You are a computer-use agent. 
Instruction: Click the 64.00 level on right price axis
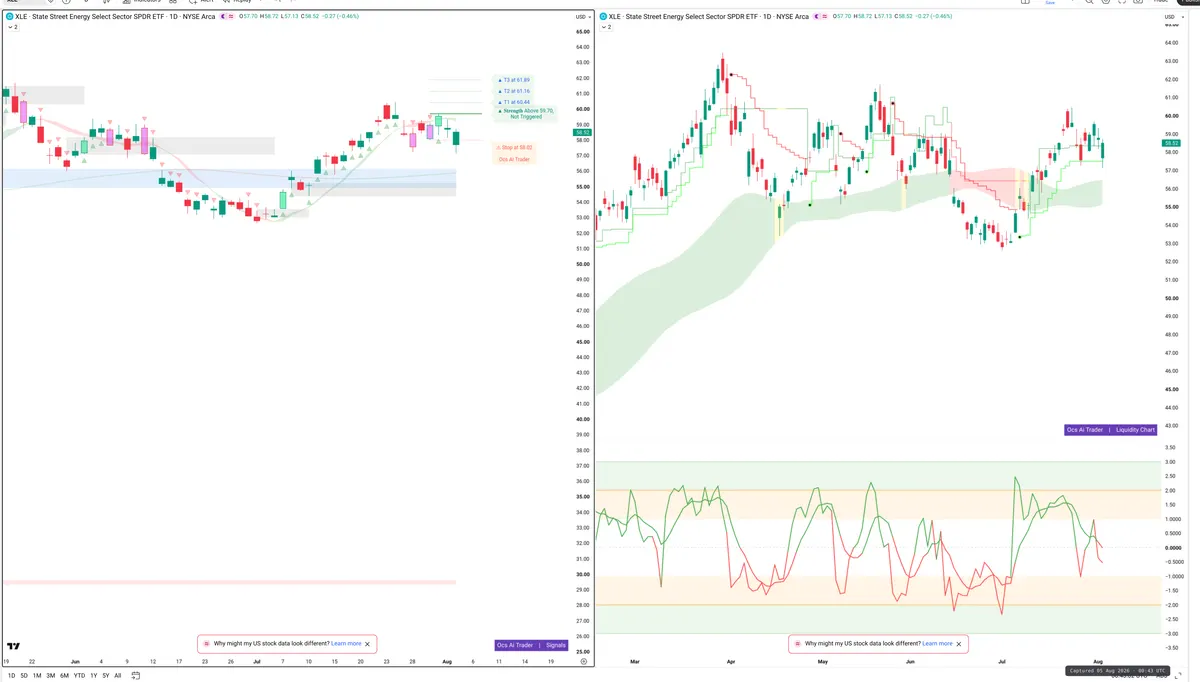[x=1171, y=42]
